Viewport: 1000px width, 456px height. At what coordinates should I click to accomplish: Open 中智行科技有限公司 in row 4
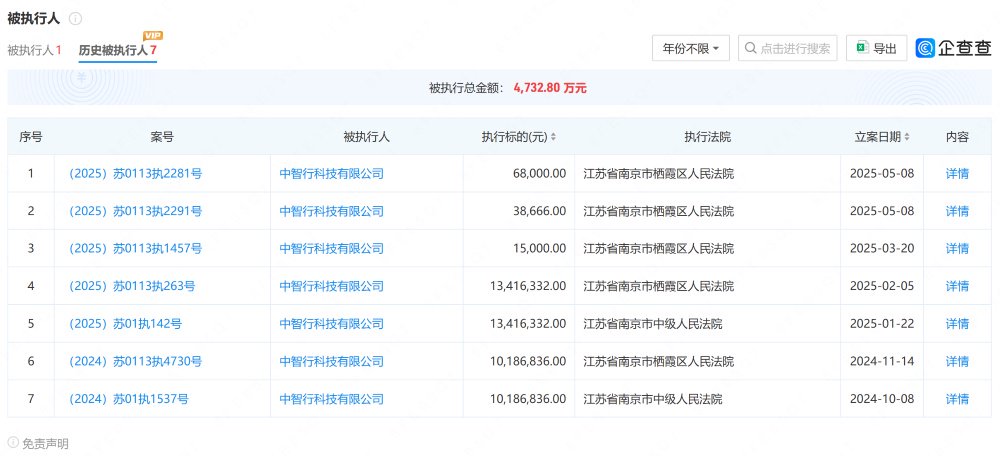332,286
